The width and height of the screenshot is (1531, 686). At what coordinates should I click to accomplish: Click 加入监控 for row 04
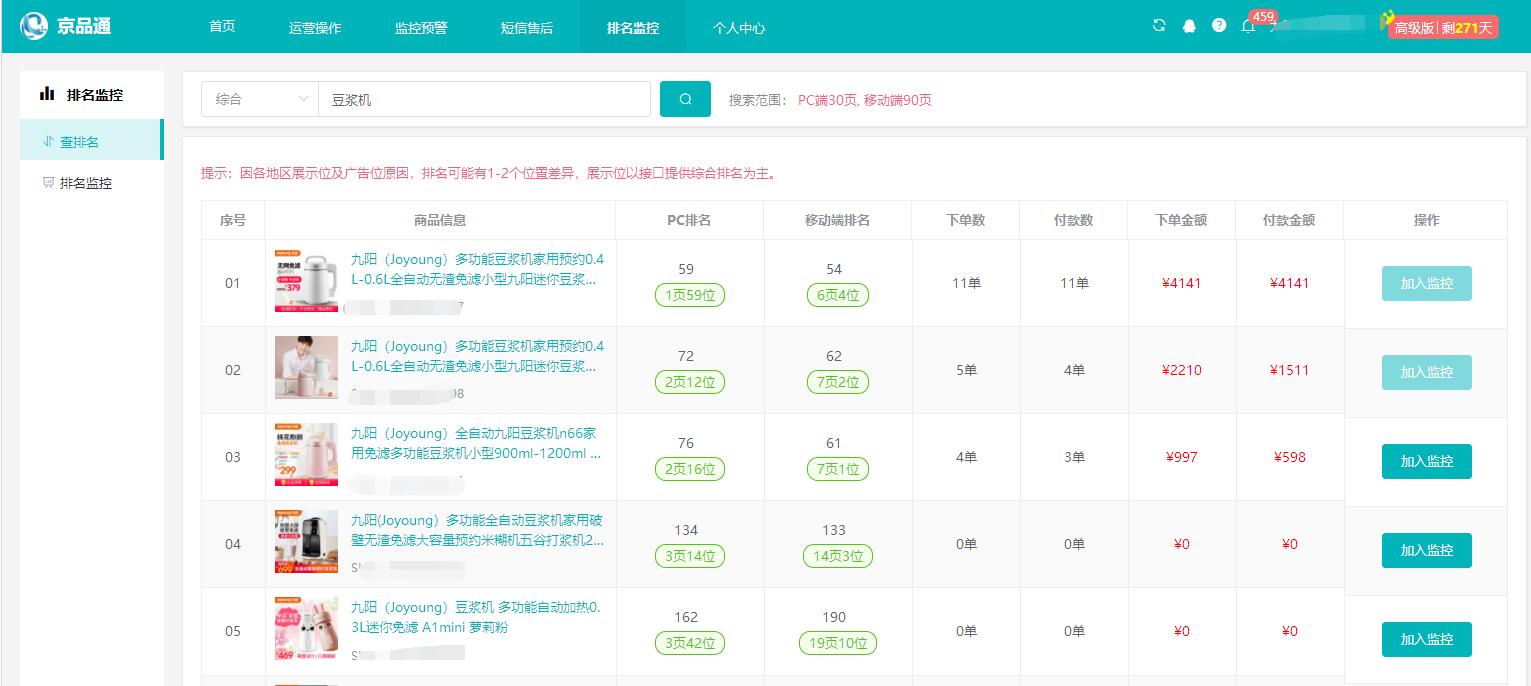[x=1426, y=550]
